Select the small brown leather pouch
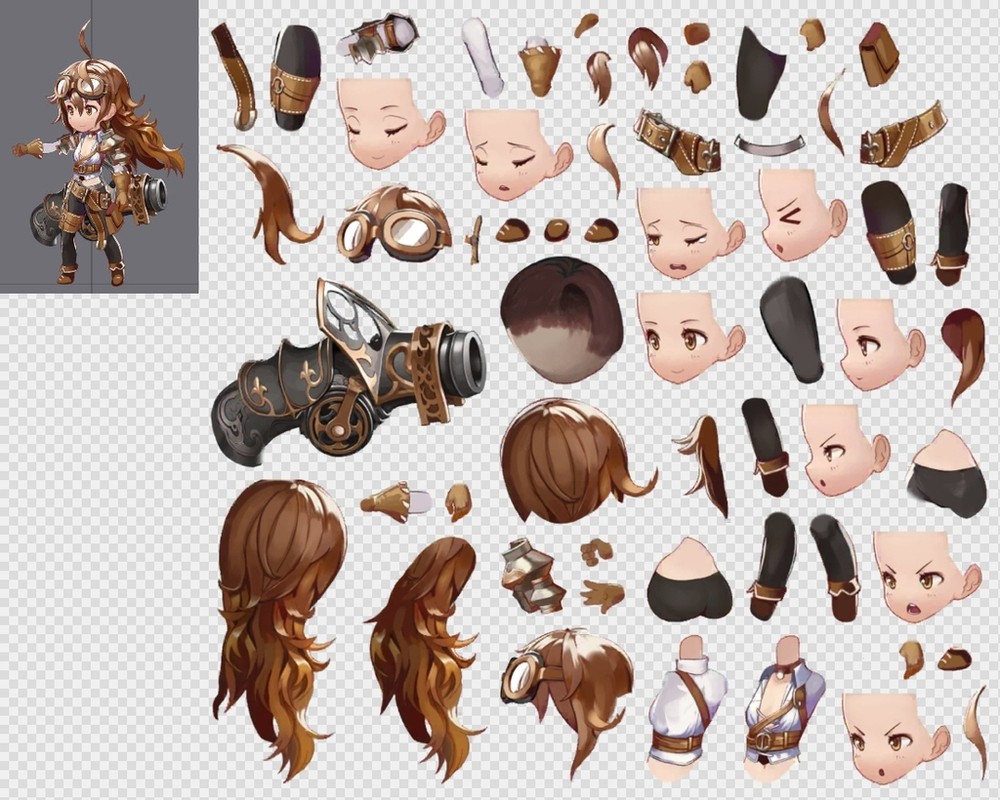 point(878,53)
